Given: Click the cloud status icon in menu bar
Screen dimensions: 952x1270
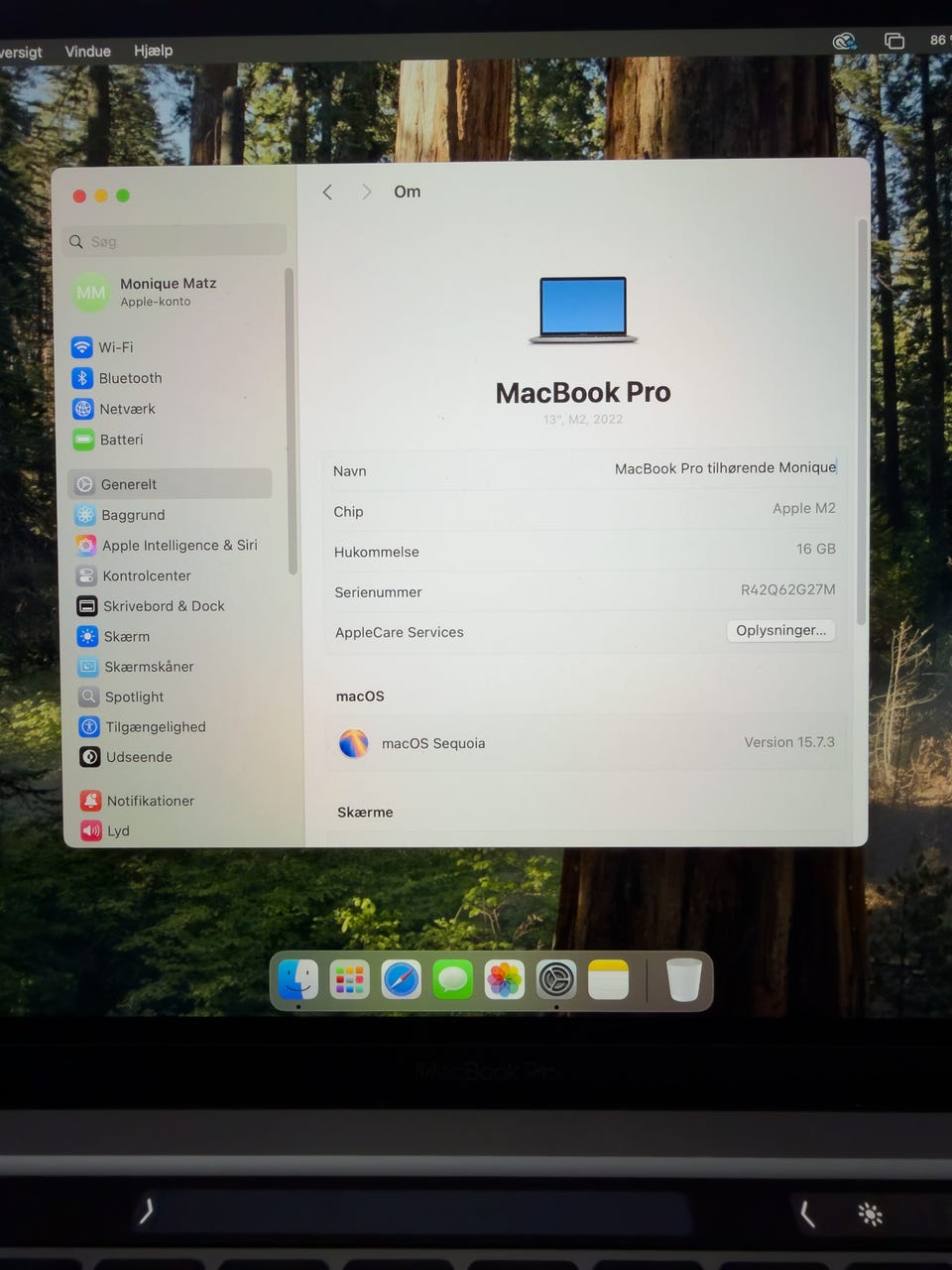Looking at the screenshot, I should (x=844, y=41).
